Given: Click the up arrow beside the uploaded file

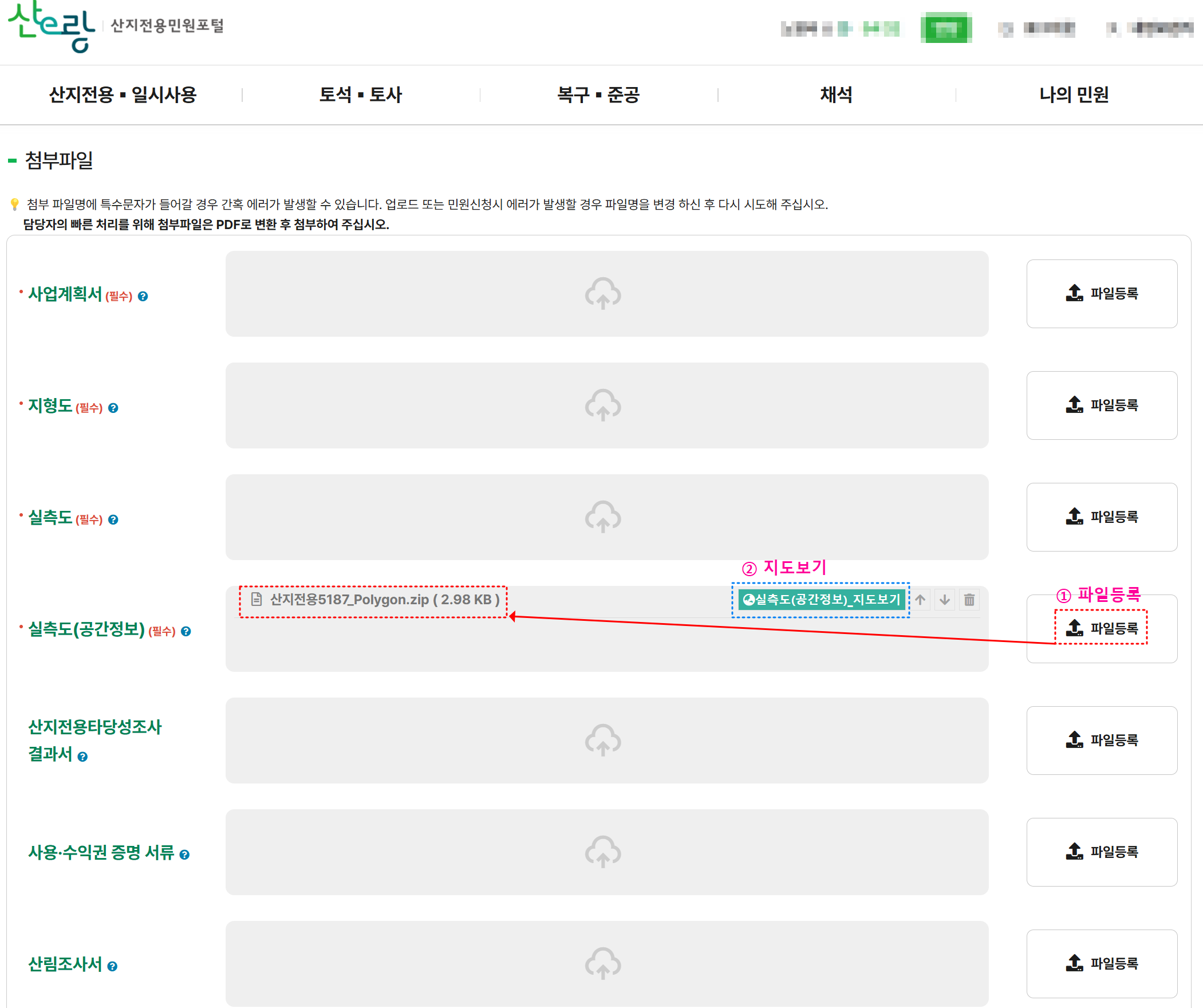Looking at the screenshot, I should coord(921,600).
